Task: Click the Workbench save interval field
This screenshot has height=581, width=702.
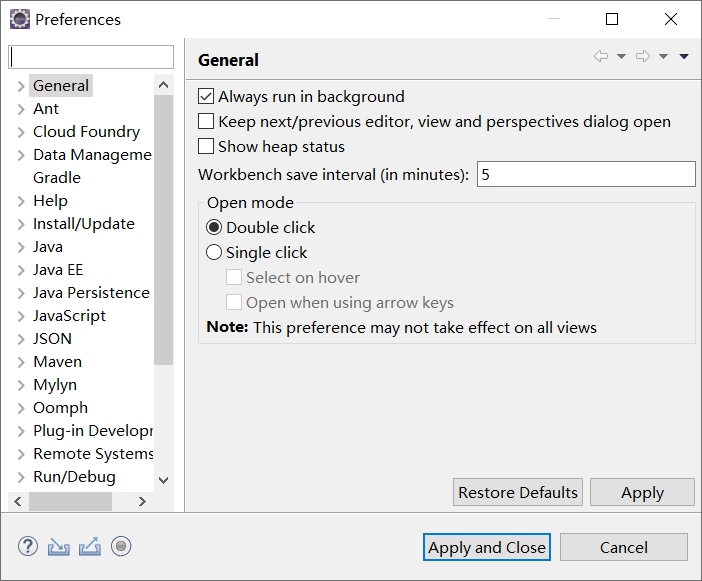Action: pyautogui.click(x=586, y=175)
